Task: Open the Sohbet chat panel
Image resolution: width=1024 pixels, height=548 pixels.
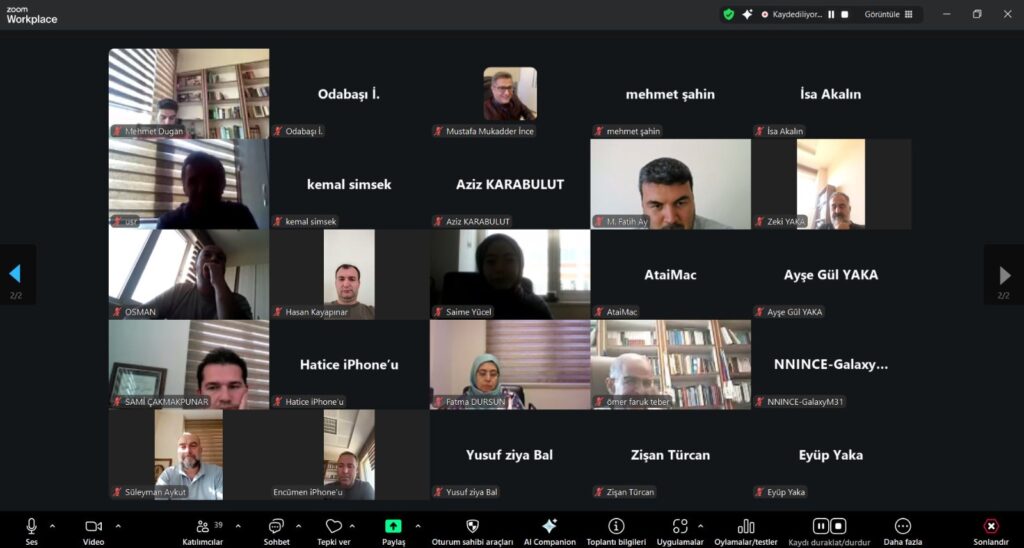Action: (276, 532)
